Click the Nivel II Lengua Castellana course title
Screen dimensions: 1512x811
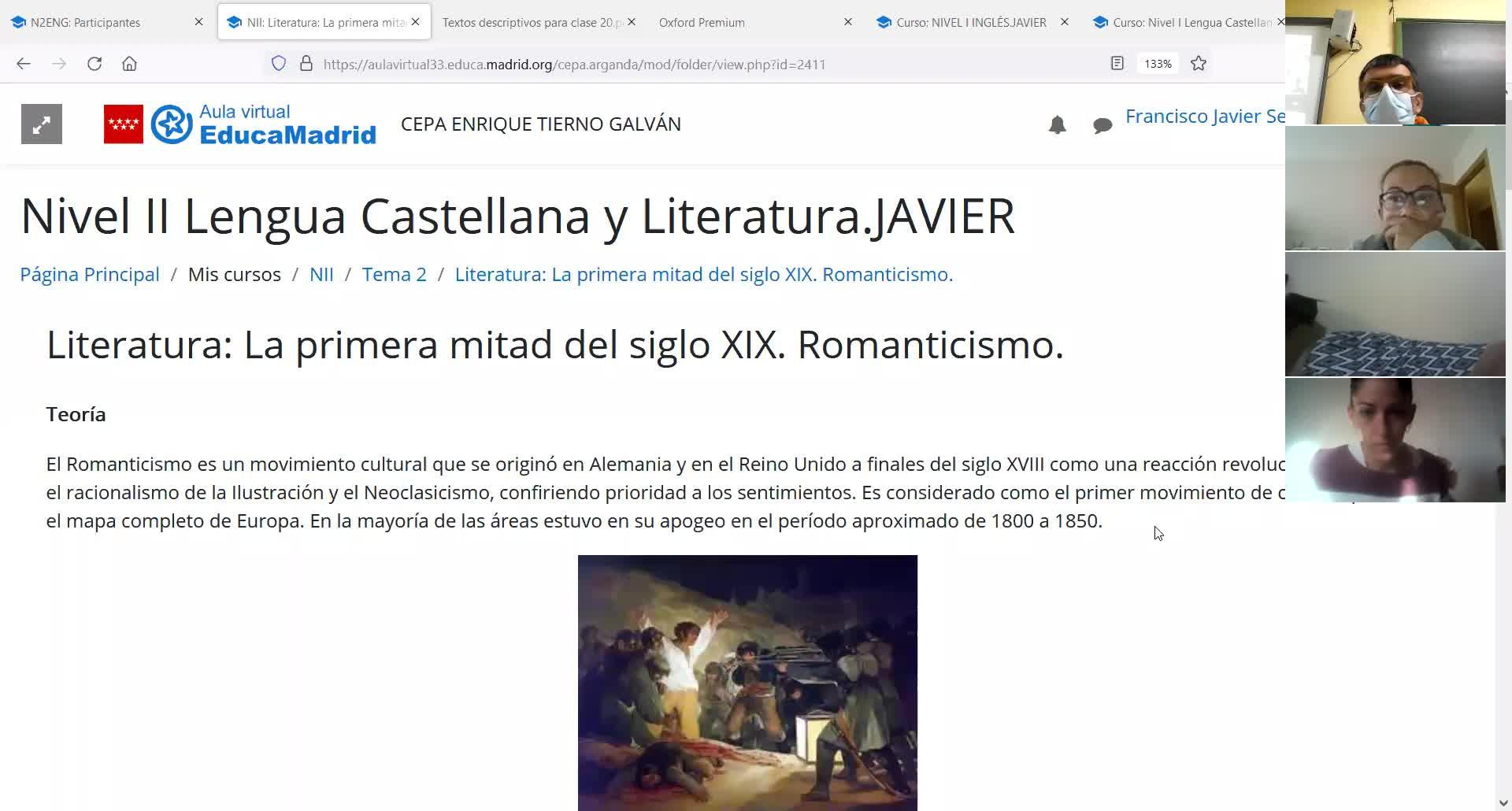[517, 216]
